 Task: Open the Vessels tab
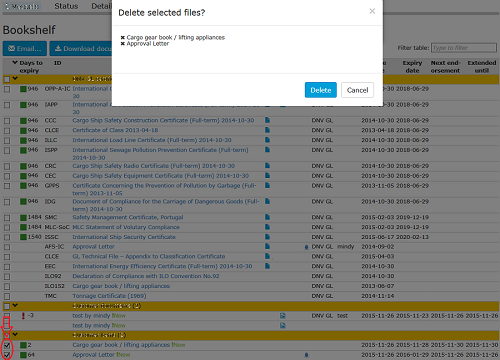coord(22,6)
